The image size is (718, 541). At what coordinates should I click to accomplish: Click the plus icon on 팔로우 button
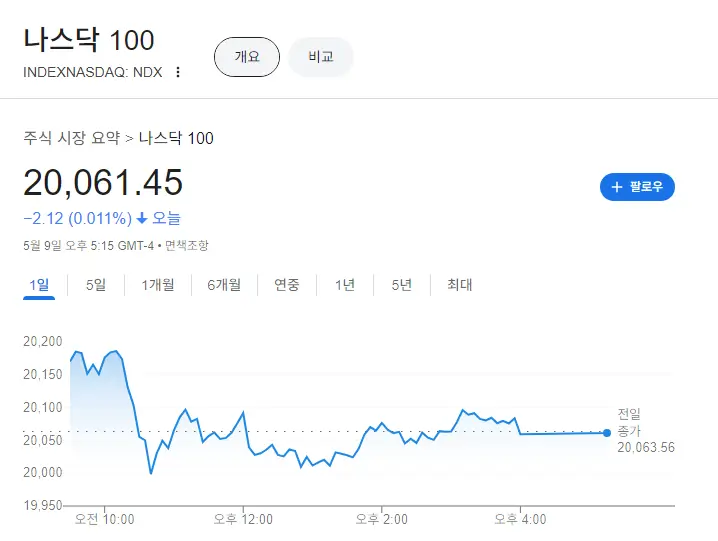617,187
